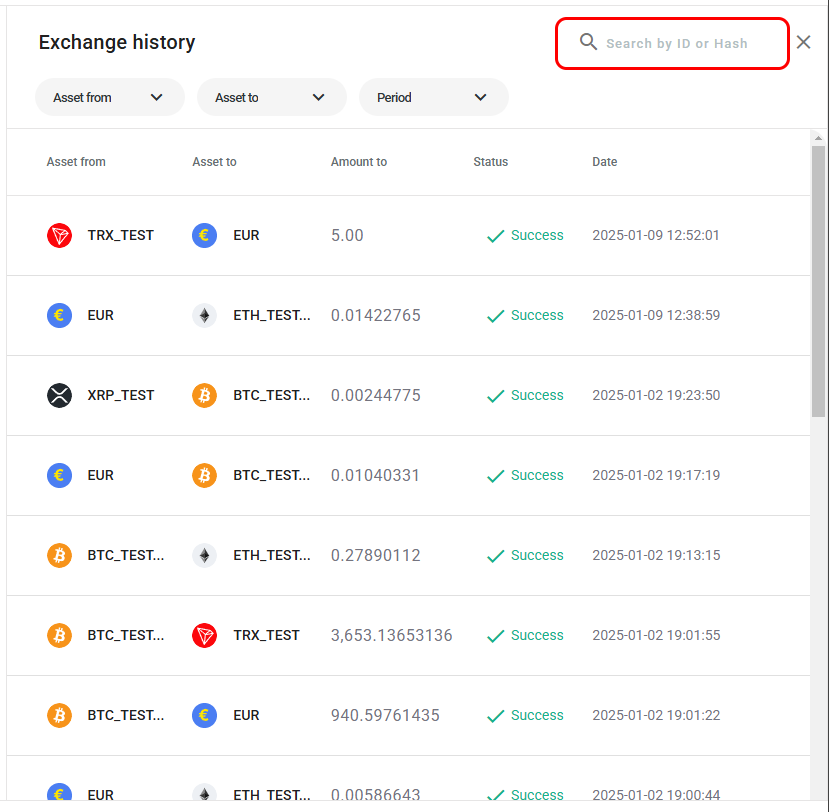Open the Period dropdown filter
829x812 pixels.
[433, 97]
